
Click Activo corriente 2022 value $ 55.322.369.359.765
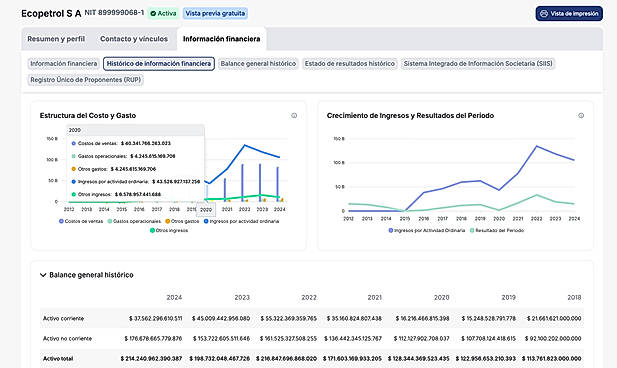click(x=288, y=318)
